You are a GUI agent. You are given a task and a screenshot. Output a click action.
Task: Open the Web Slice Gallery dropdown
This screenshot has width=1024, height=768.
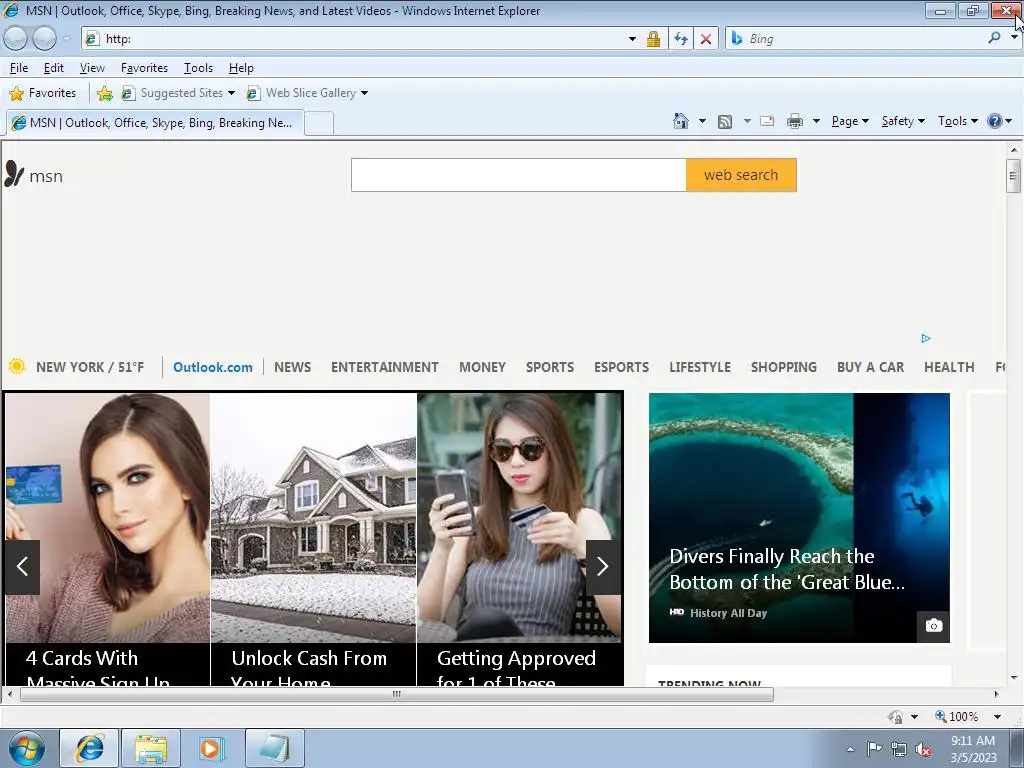click(x=364, y=93)
